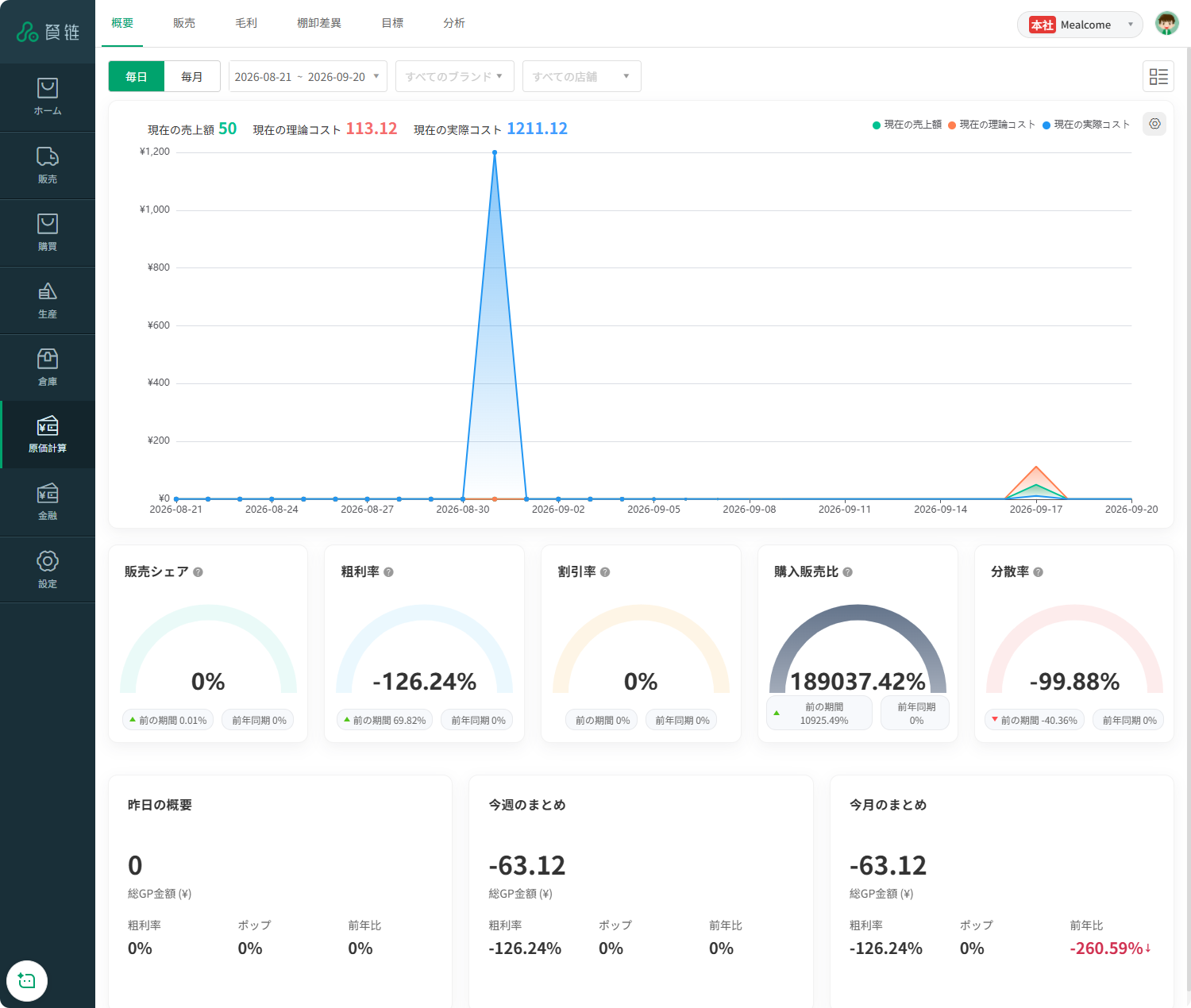This screenshot has height=1008, width=1191.
Task: Expand the 本社 Mealcome company selector
Action: pos(1080,25)
